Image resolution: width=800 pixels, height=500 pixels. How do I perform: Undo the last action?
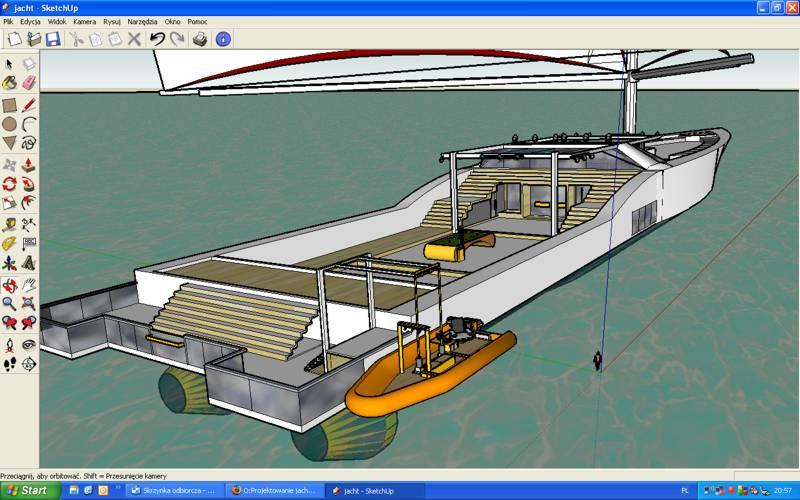(x=157, y=39)
